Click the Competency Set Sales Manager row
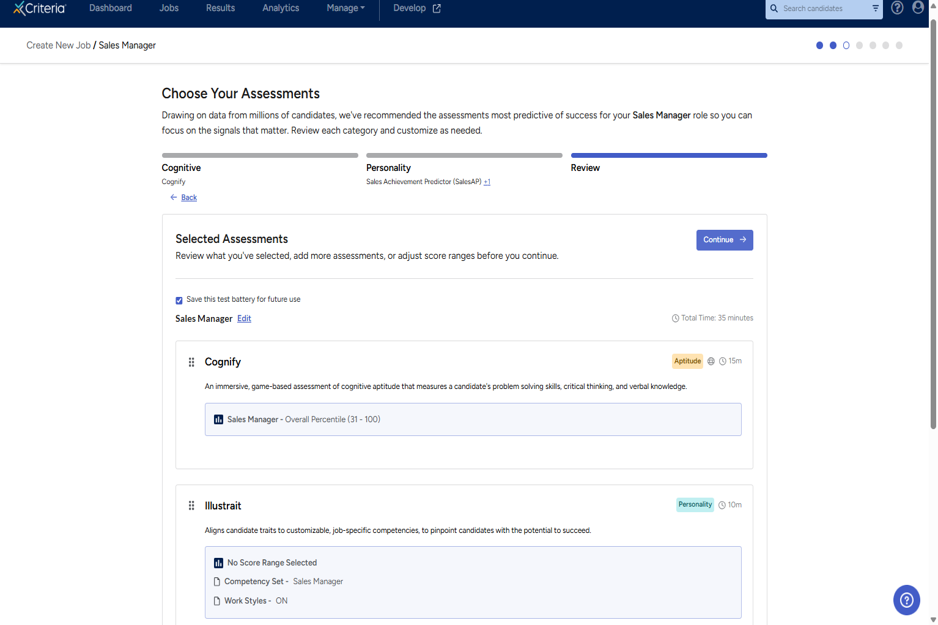The image size is (938, 625). click(278, 581)
